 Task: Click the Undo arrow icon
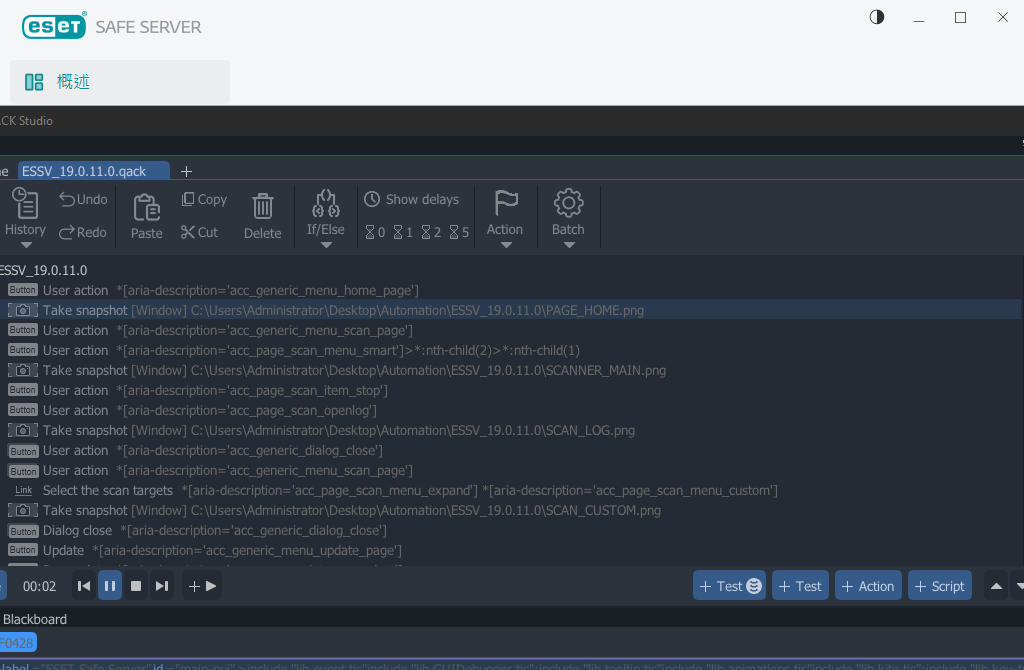[x=67, y=199]
